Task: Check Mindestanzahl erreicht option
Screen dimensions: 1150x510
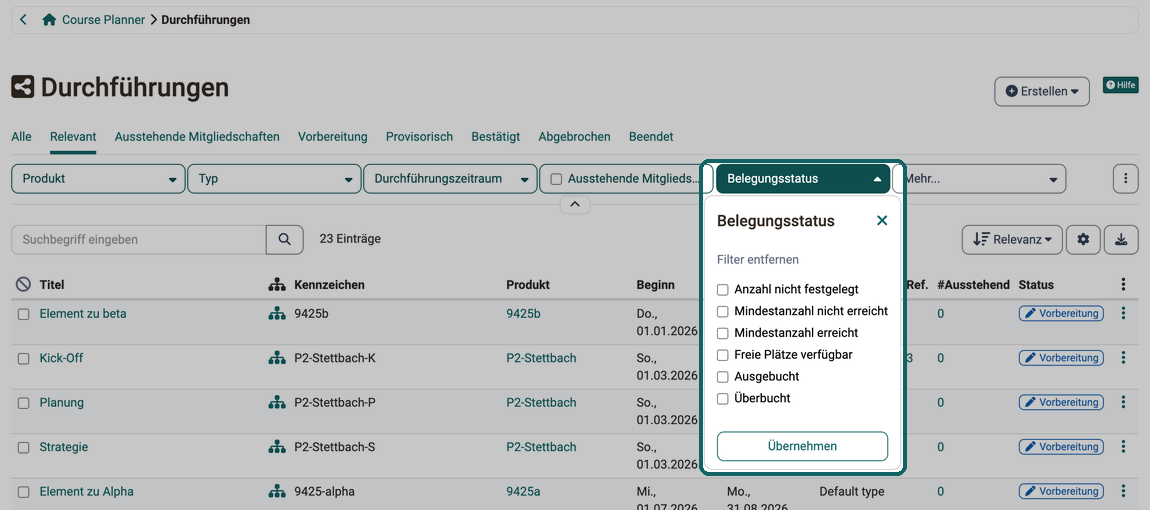Action: [x=722, y=333]
